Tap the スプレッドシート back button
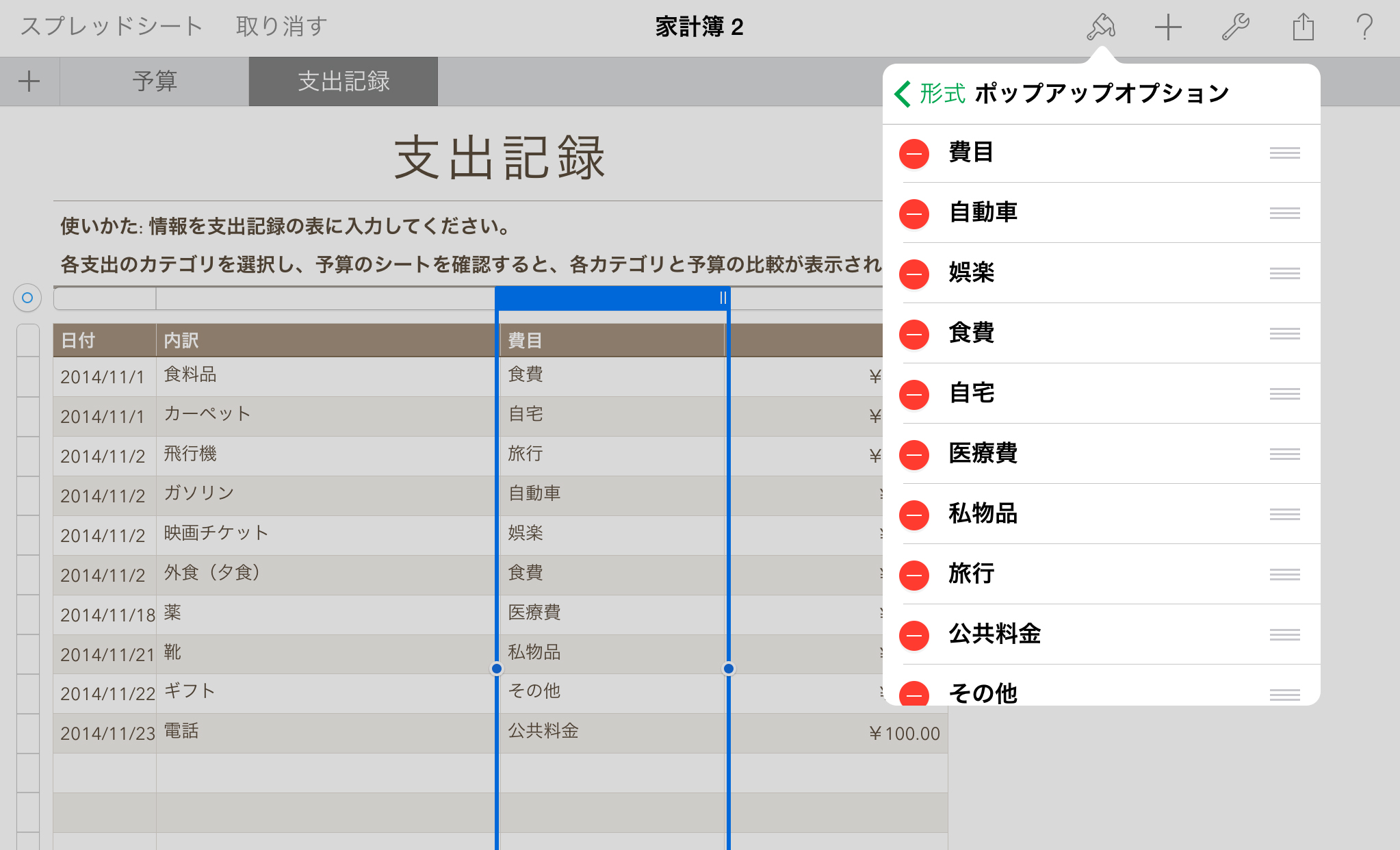 tap(112, 27)
